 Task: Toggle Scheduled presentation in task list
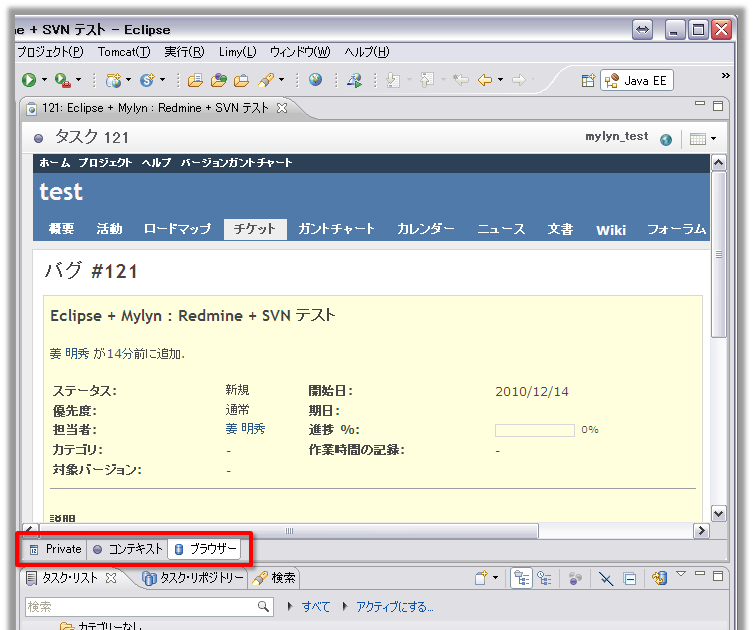click(x=544, y=578)
